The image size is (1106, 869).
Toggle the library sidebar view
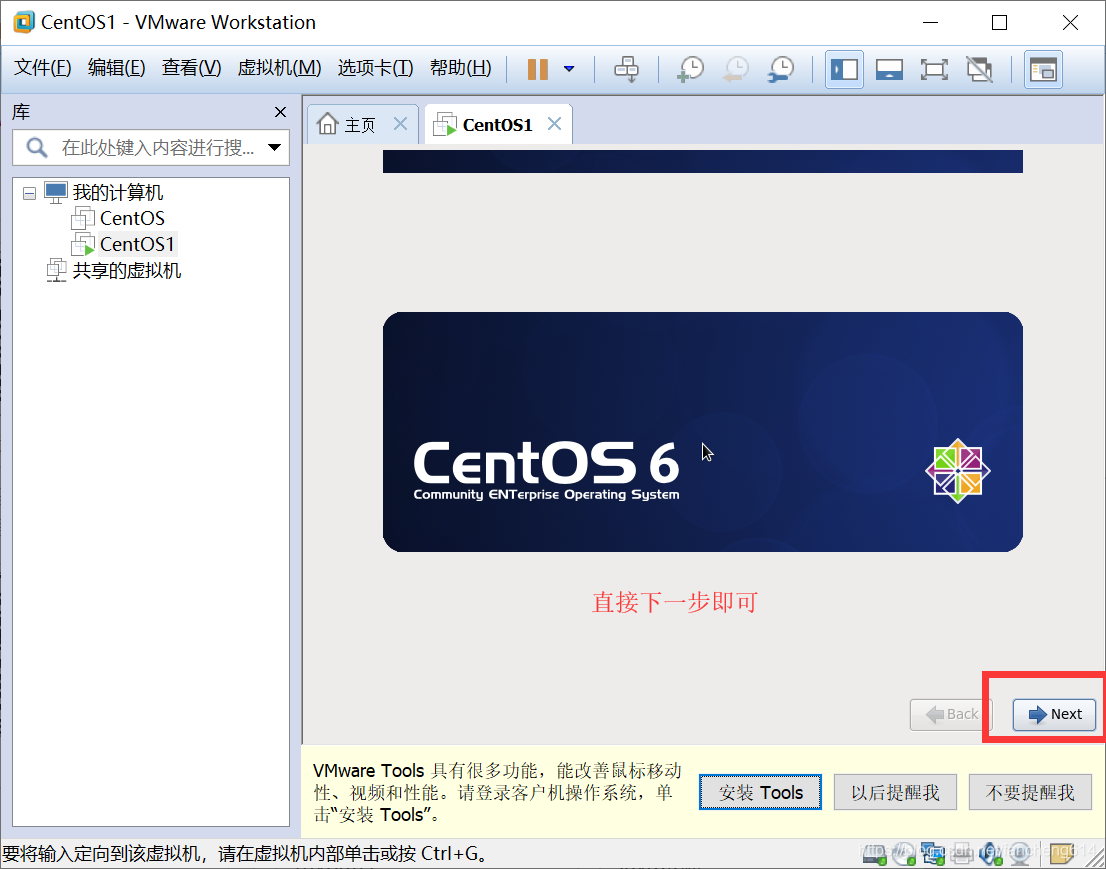[x=844, y=69]
